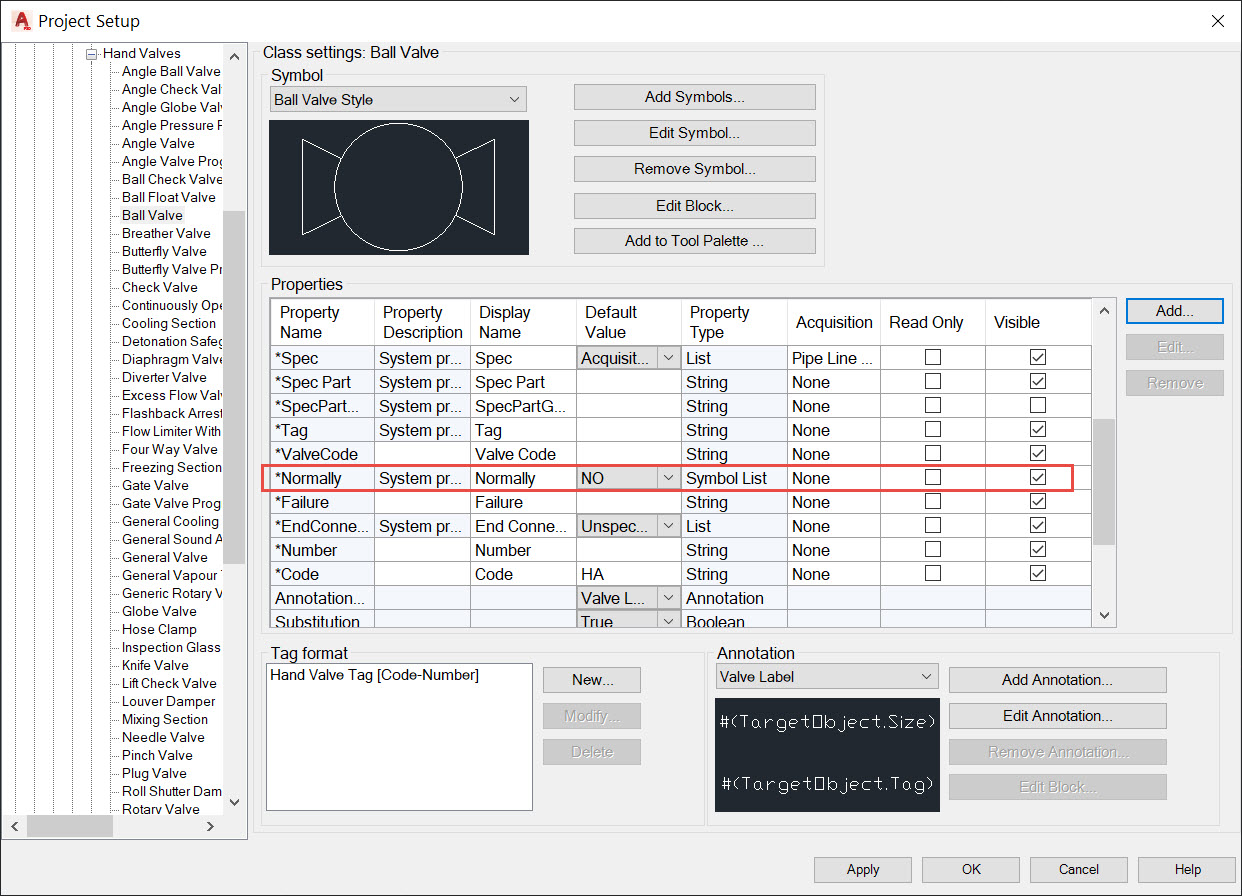Click properties table scroll-down arrow
Image resolution: width=1242 pixels, height=896 pixels.
tap(1104, 616)
